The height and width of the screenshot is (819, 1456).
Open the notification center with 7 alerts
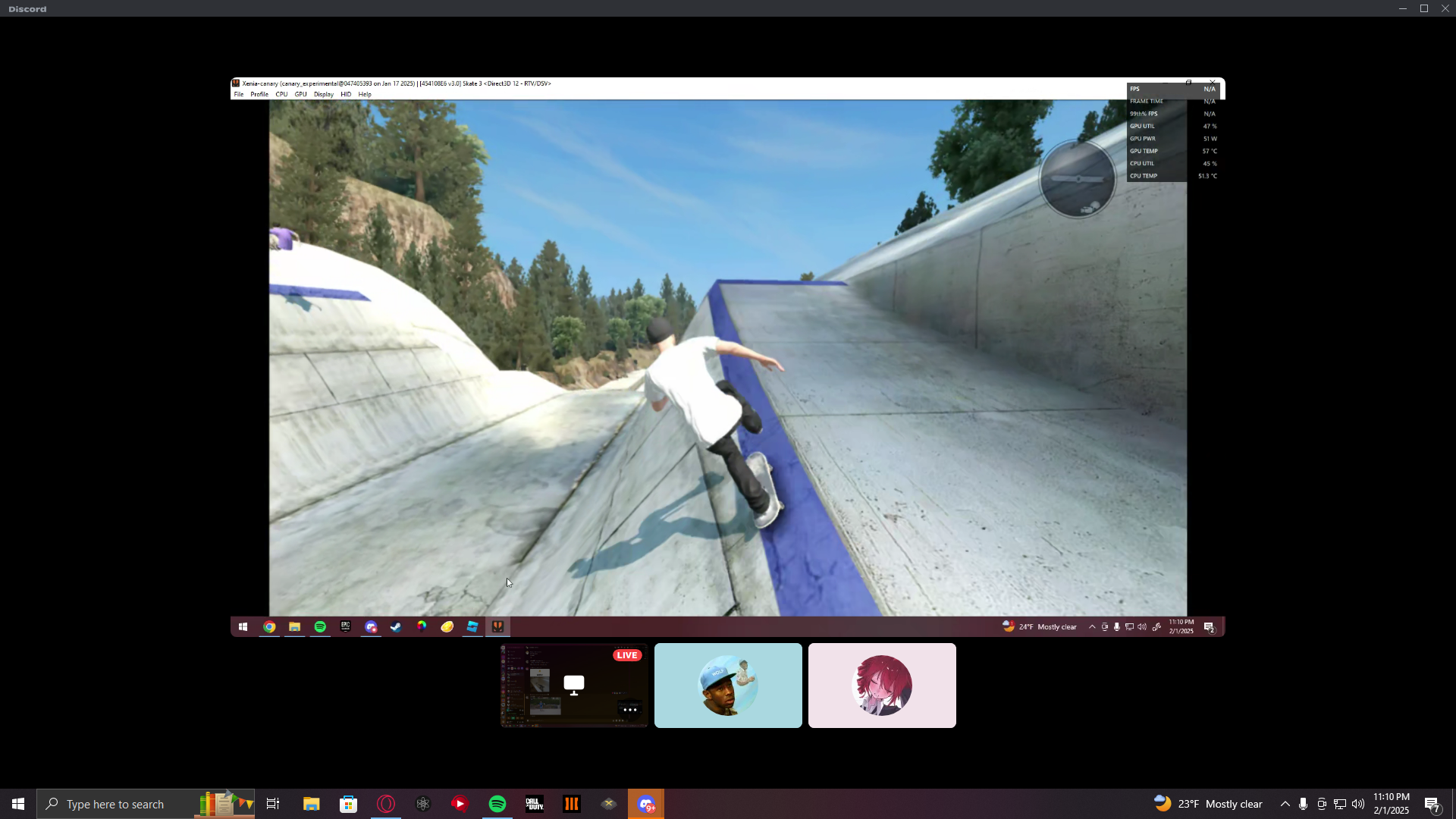tap(1432, 804)
